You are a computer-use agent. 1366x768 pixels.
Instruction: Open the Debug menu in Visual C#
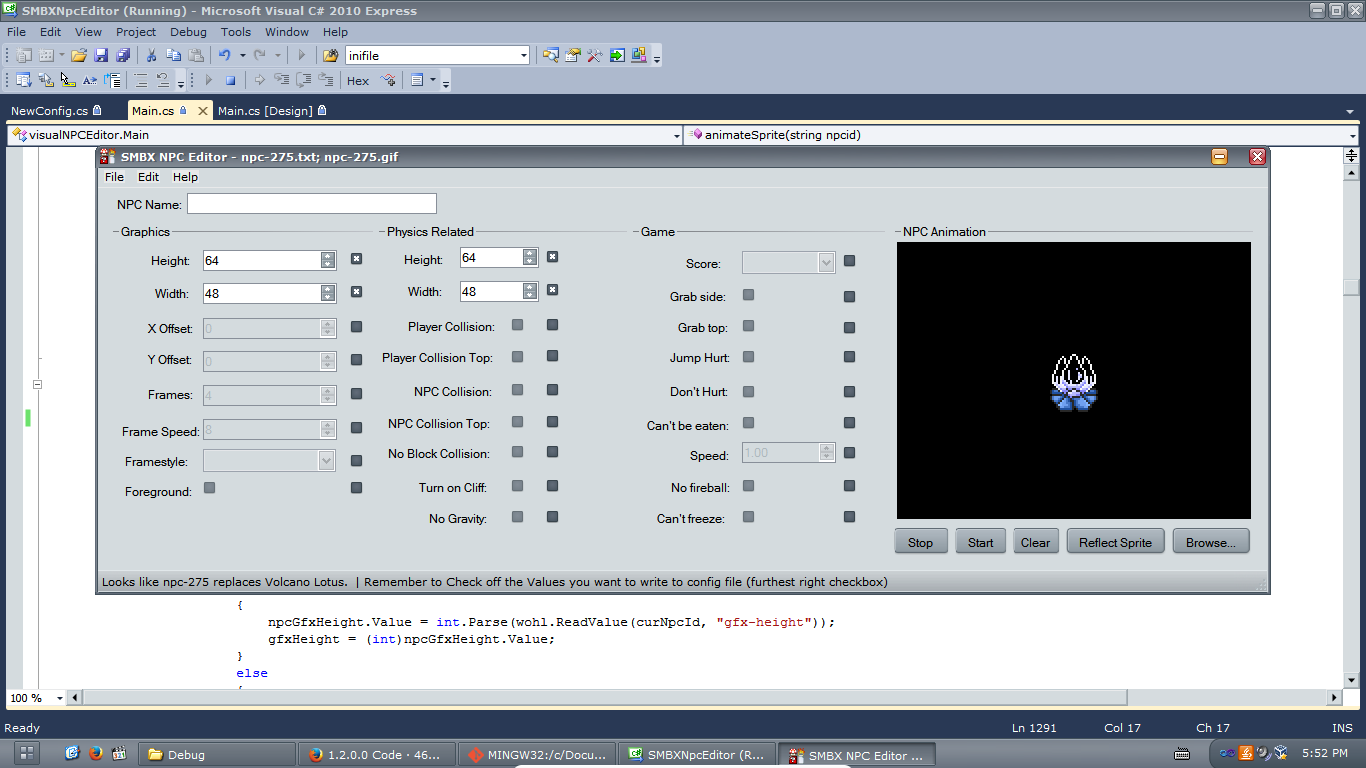(188, 32)
